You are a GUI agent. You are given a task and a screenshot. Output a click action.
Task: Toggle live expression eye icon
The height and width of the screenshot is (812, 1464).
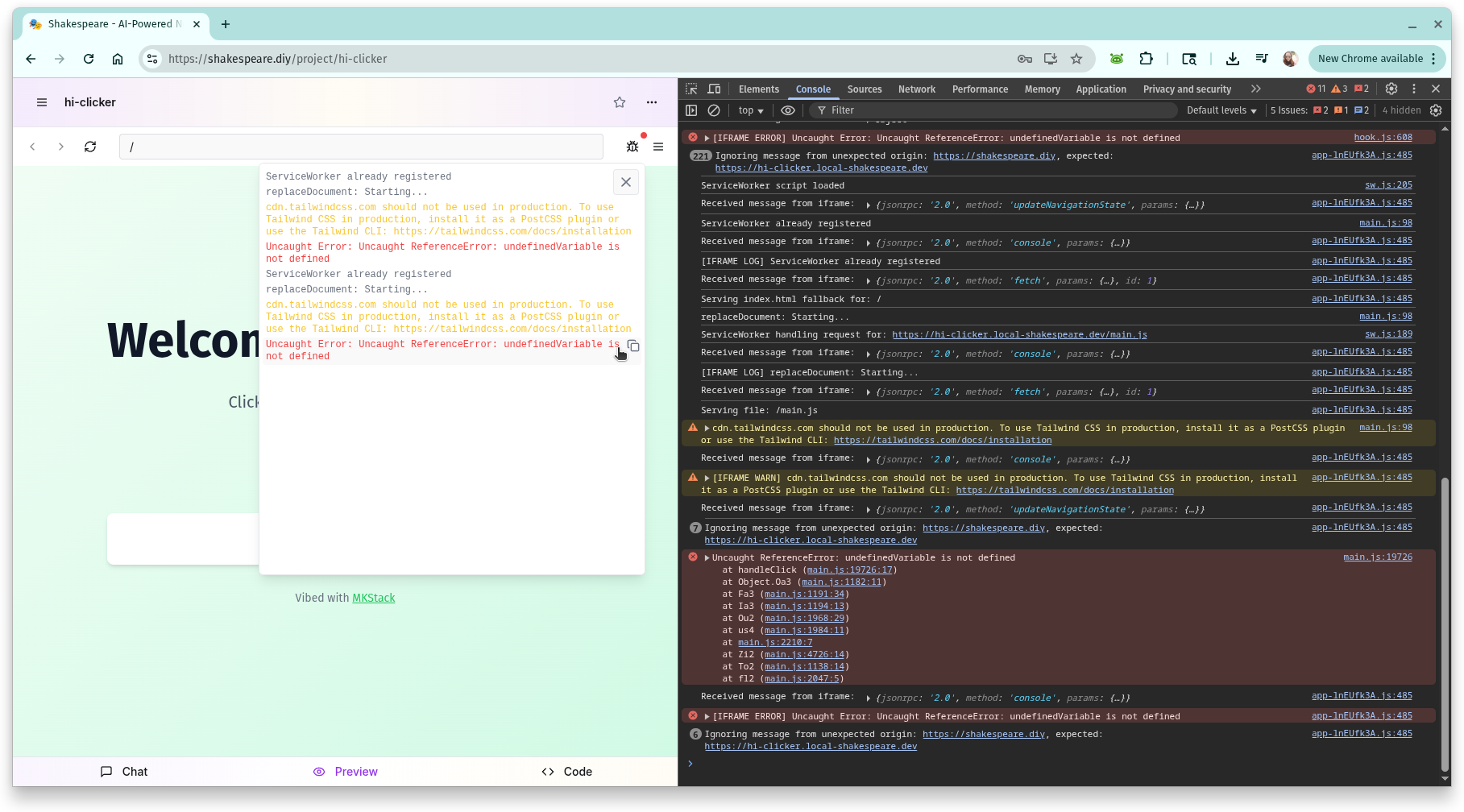(788, 110)
